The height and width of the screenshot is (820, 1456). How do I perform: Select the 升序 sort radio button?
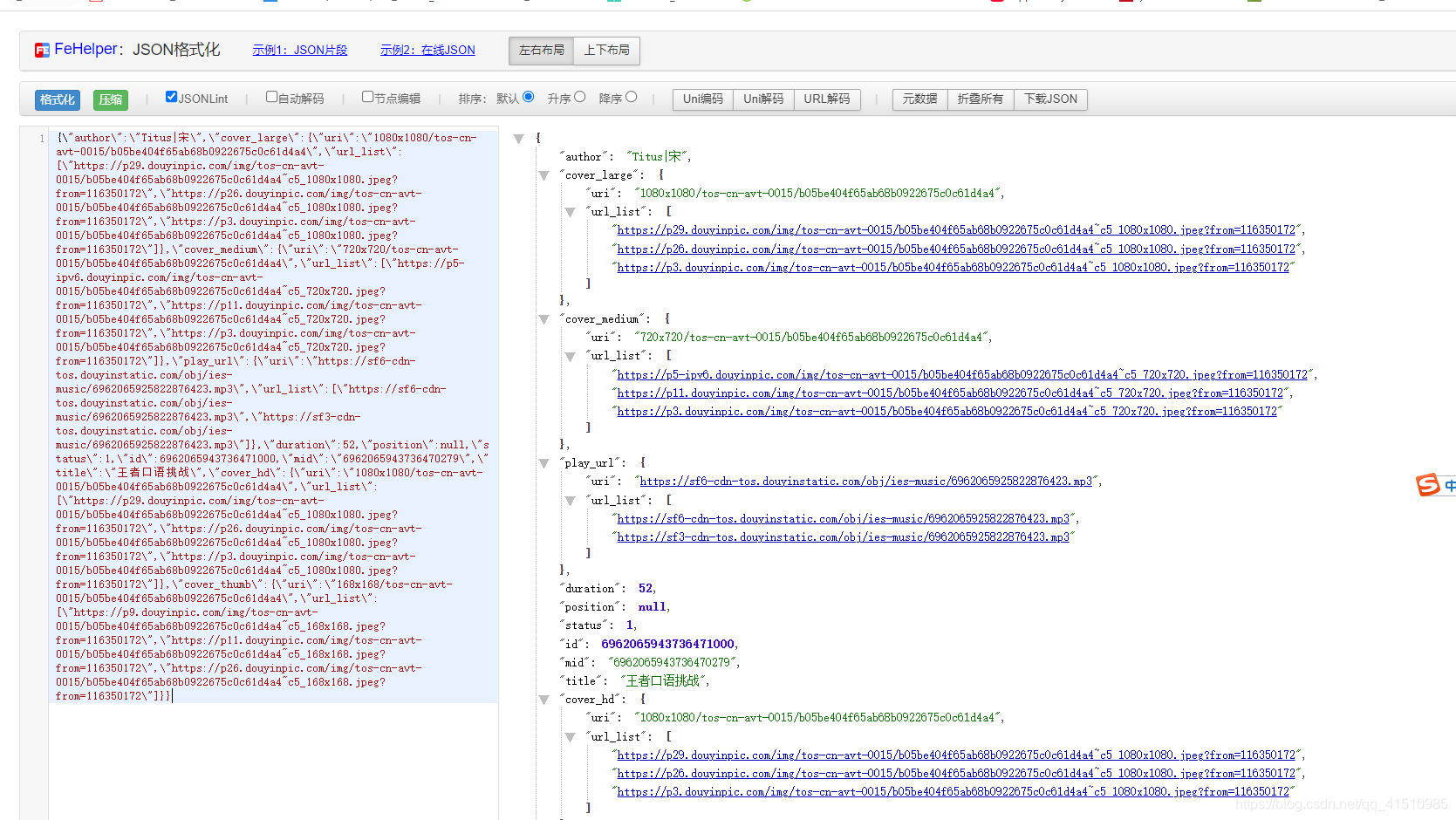579,97
